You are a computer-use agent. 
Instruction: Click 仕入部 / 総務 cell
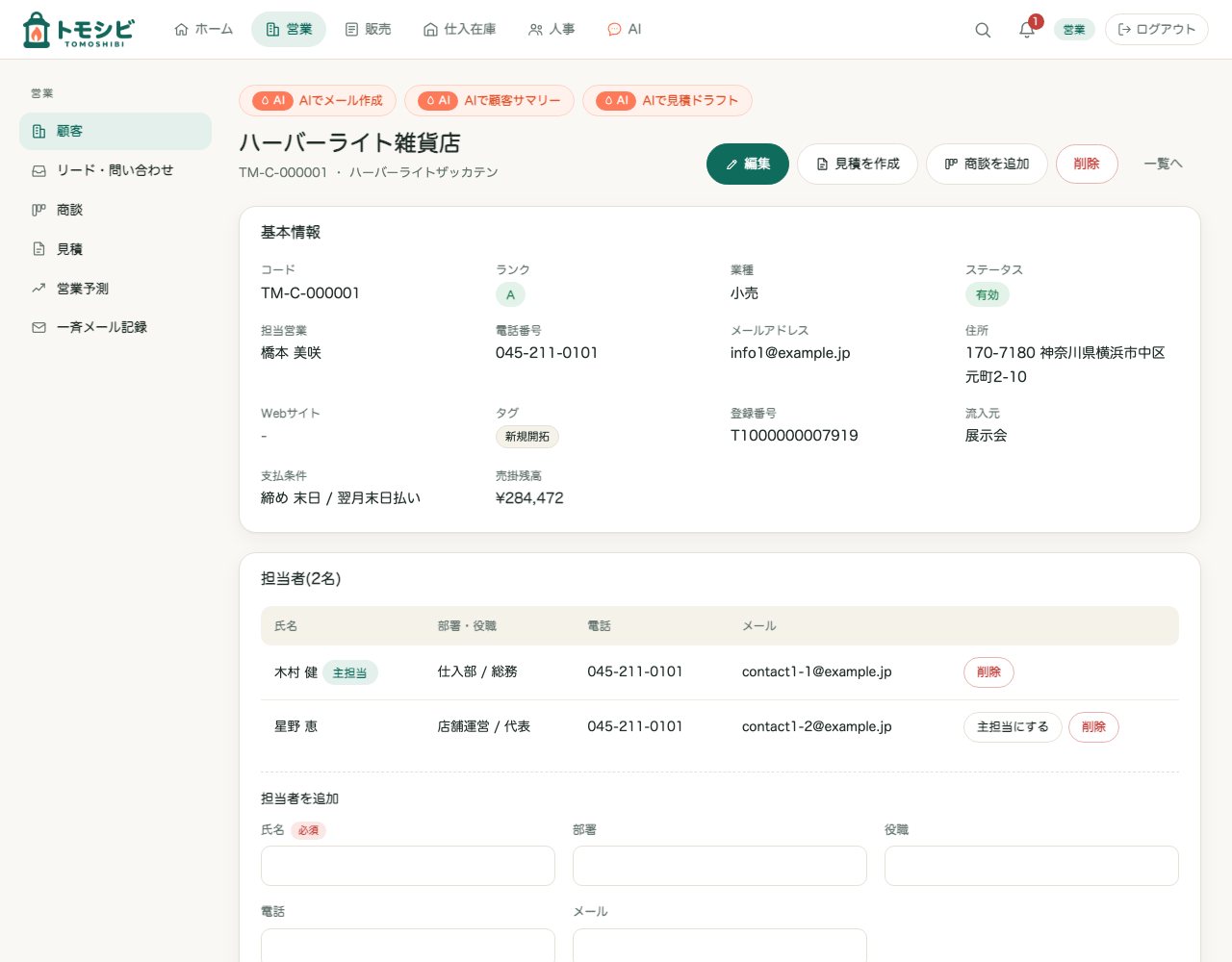(x=477, y=671)
